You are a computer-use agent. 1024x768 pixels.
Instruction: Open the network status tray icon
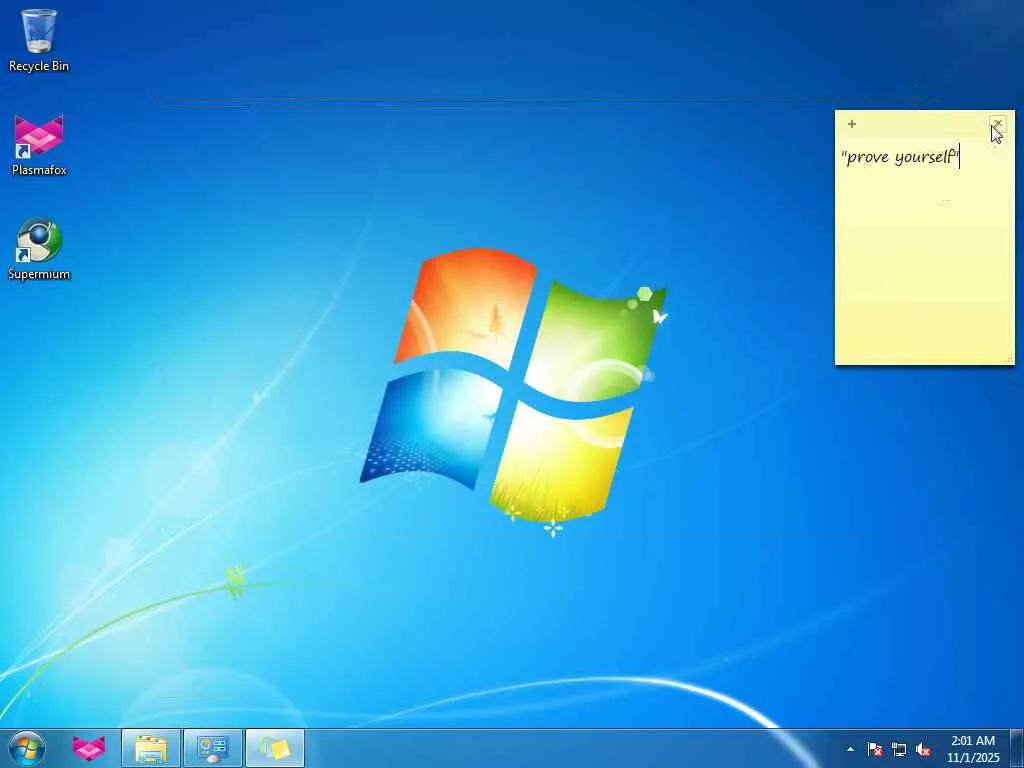(899, 750)
